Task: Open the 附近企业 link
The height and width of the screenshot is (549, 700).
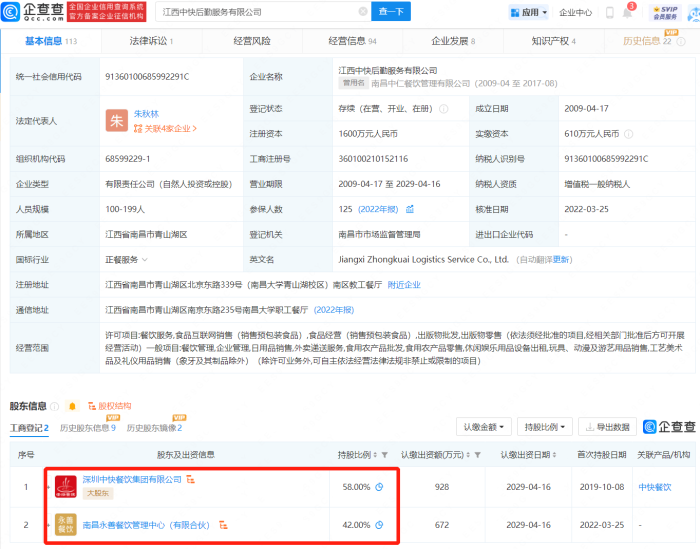Action: click(x=404, y=284)
